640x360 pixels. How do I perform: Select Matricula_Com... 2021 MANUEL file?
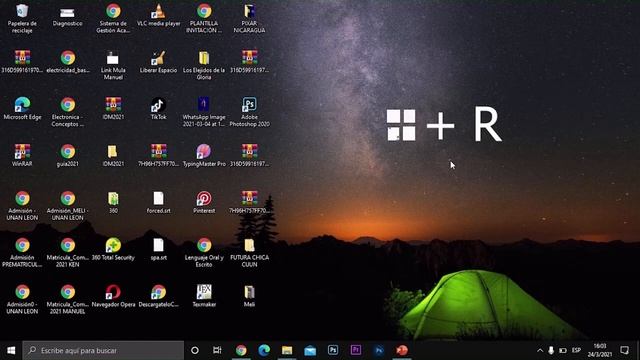68,299
